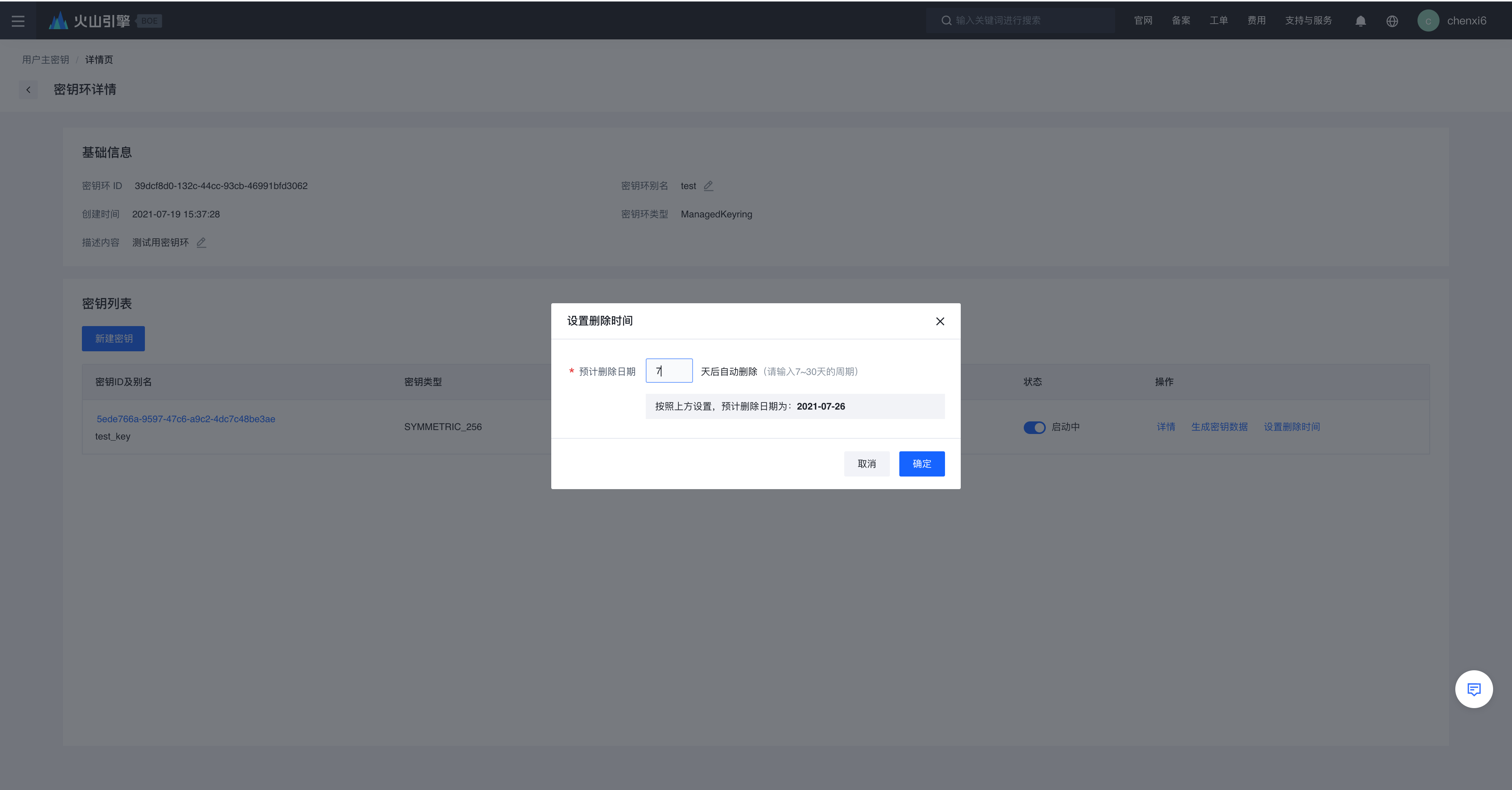Open 详情 for test_key

(x=1165, y=427)
